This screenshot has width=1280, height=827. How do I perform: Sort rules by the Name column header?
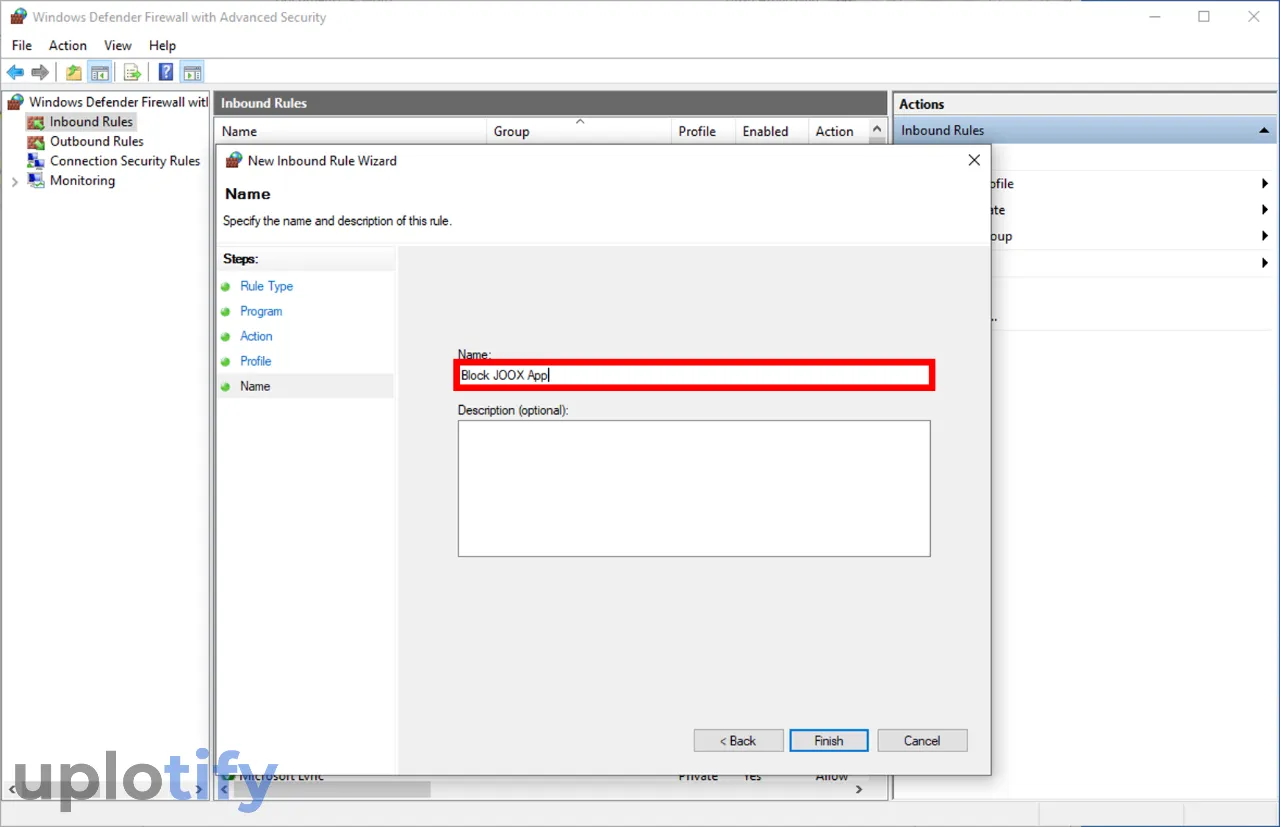tap(350, 131)
